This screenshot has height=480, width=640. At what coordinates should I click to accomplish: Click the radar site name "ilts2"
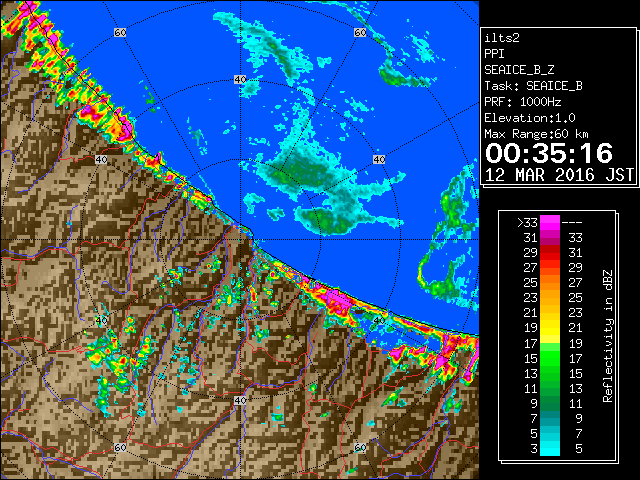pyautogui.click(x=502, y=38)
